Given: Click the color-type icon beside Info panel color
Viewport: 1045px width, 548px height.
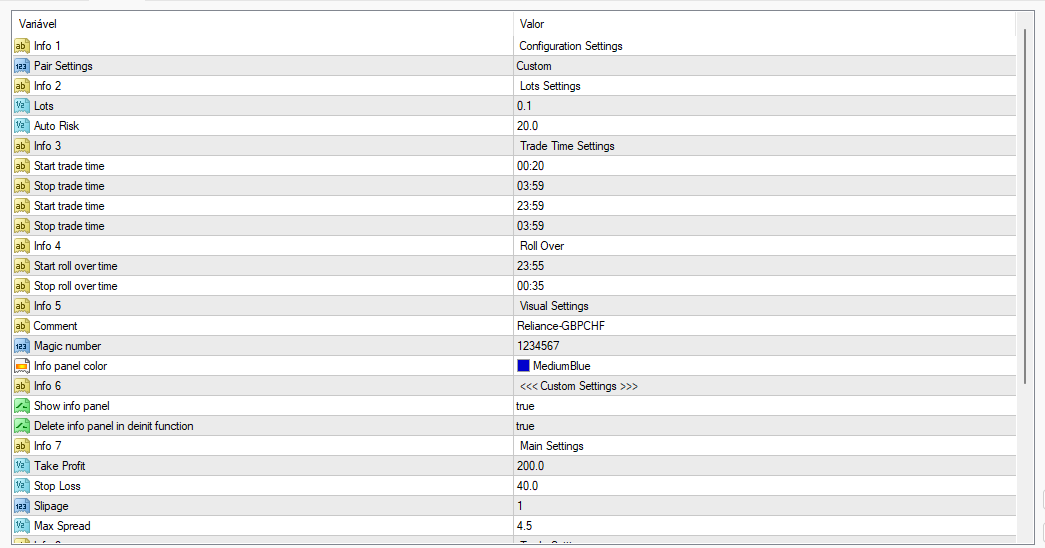Looking at the screenshot, I should point(21,366).
